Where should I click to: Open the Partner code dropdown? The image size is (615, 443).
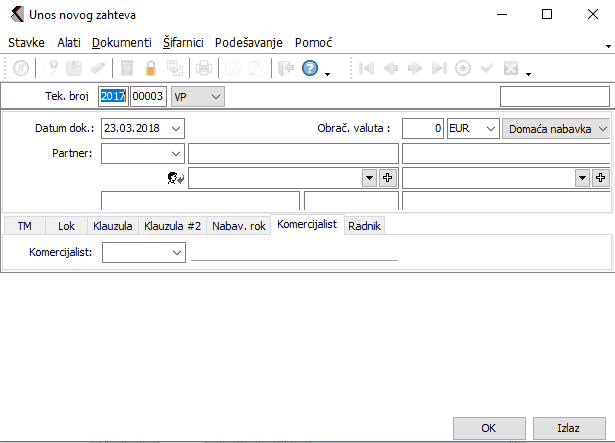click(x=177, y=153)
